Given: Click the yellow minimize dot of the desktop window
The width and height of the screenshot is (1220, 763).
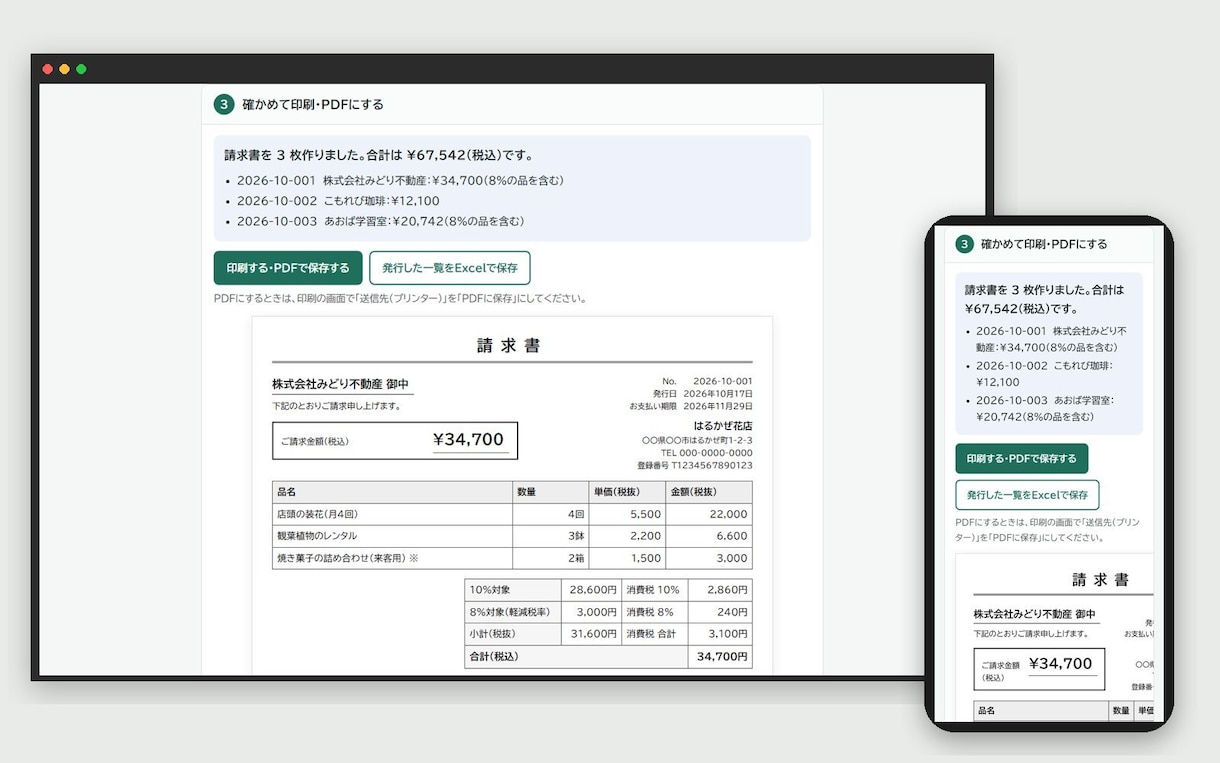Looking at the screenshot, I should 64,69.
